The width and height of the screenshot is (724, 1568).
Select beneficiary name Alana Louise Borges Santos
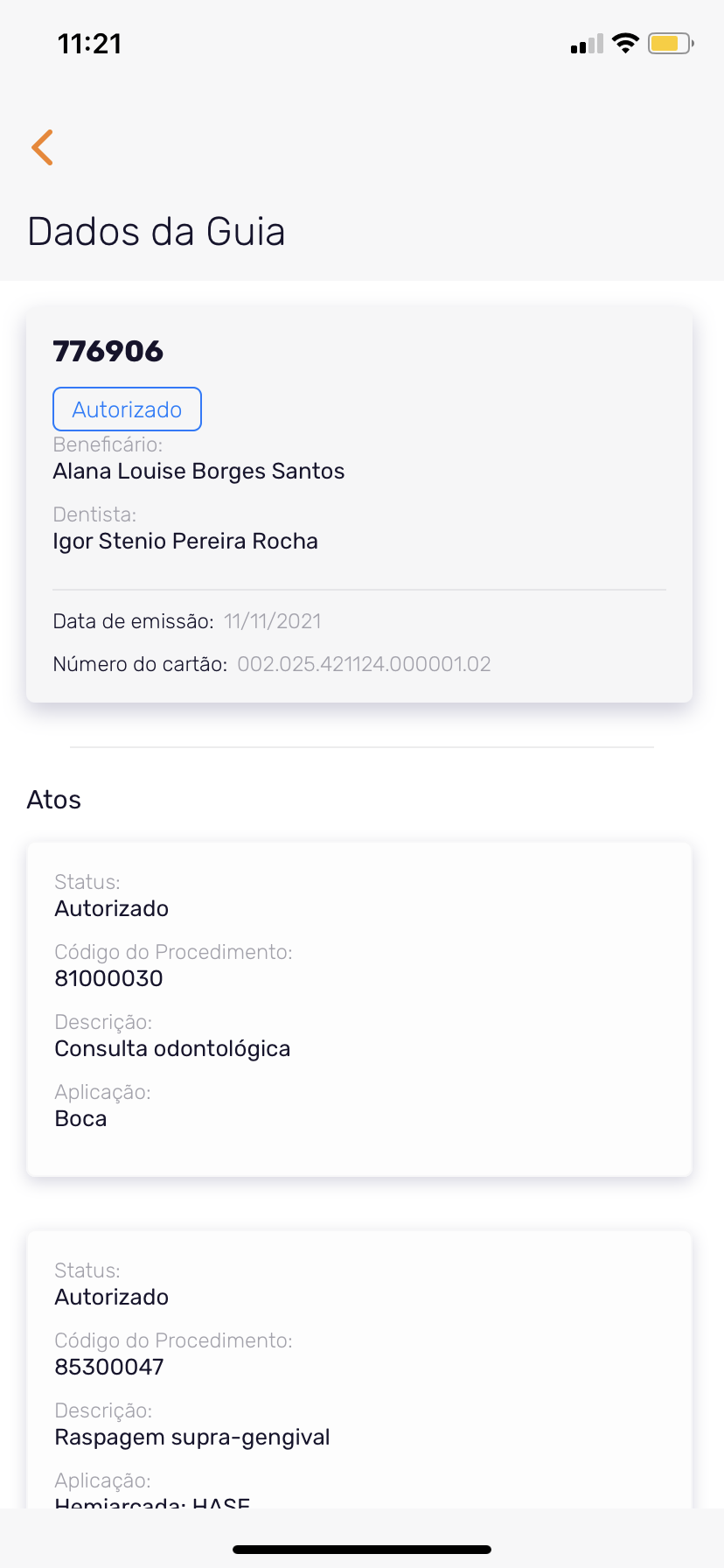tap(198, 472)
